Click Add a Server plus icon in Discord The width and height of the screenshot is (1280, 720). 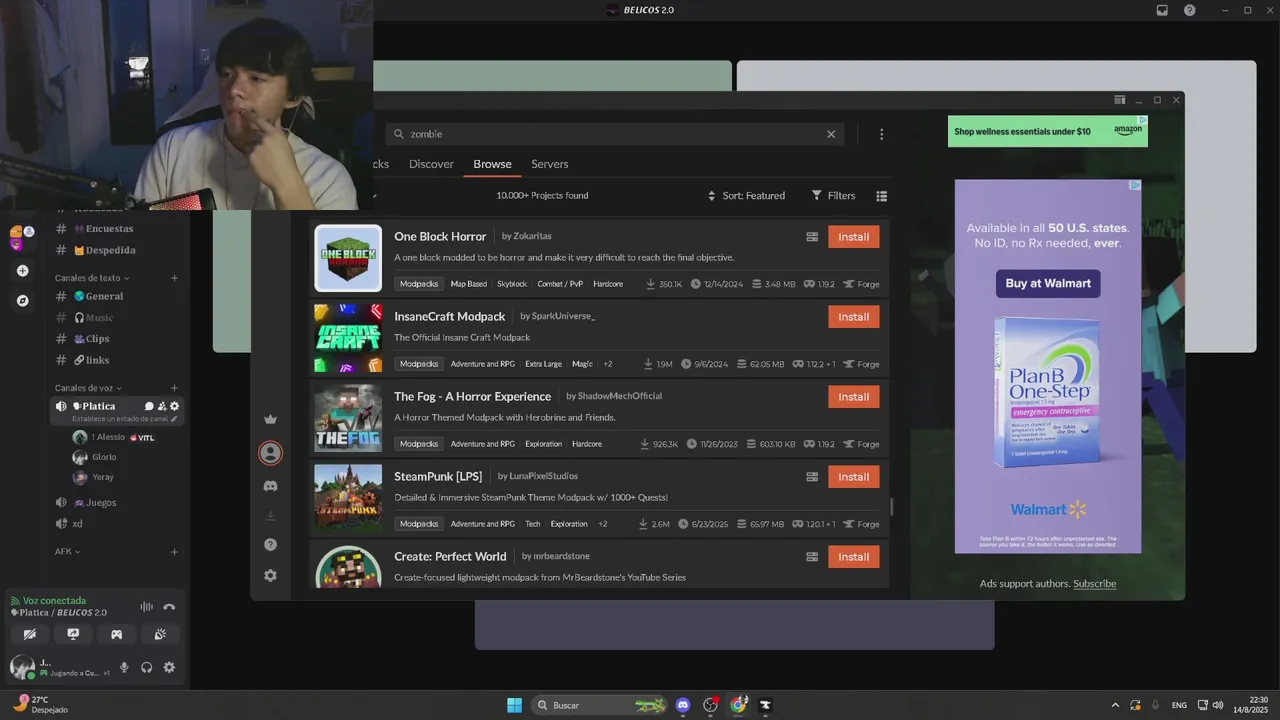click(x=22, y=271)
